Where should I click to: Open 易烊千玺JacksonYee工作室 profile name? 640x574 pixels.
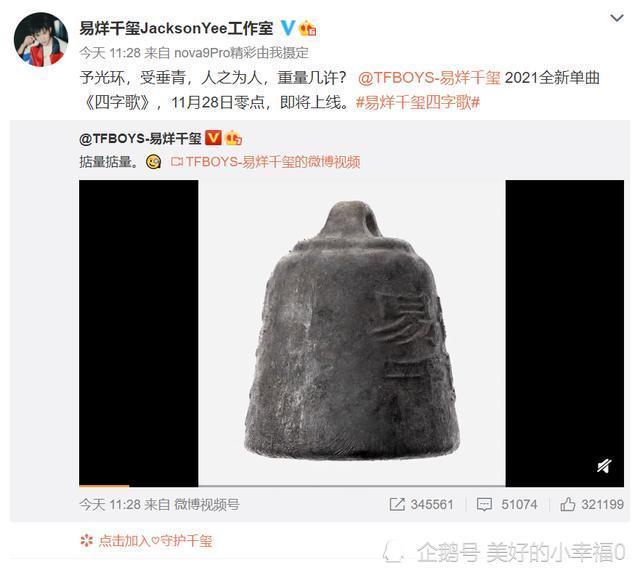pyautogui.click(x=176, y=28)
